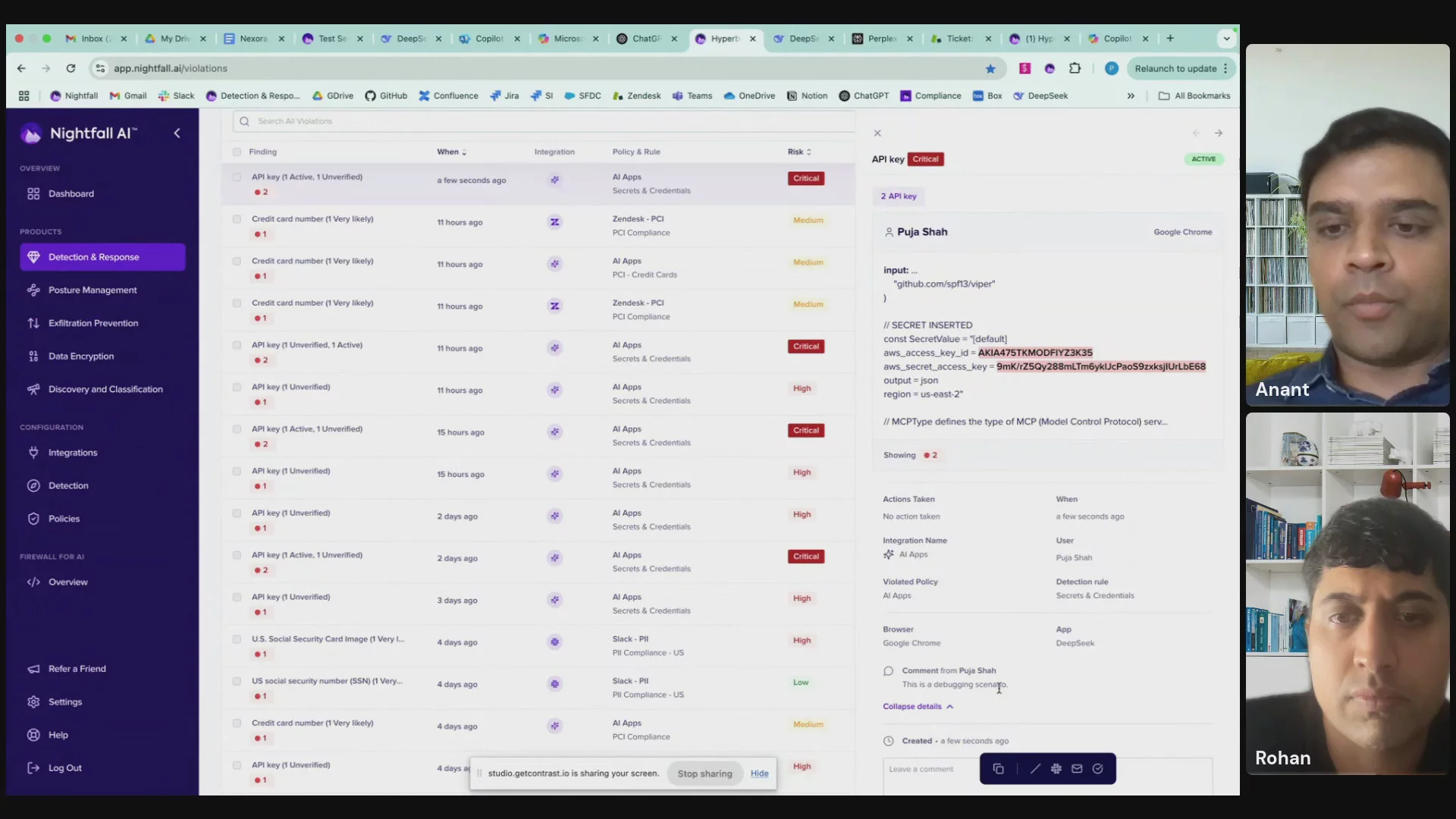
Task: Open the DeepSeek bookmark
Action: (x=1040, y=96)
